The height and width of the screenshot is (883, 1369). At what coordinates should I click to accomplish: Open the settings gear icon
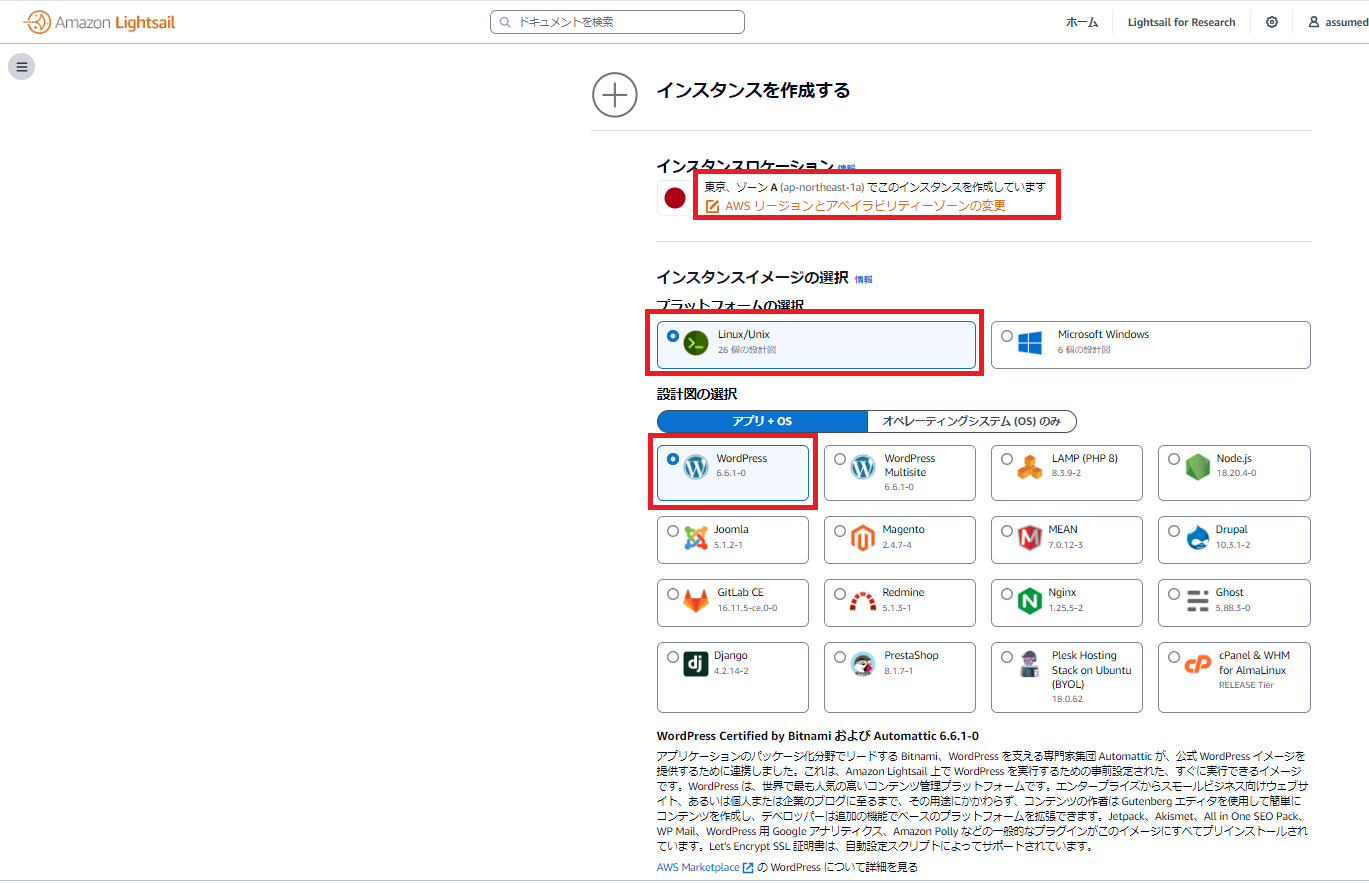(x=1271, y=21)
